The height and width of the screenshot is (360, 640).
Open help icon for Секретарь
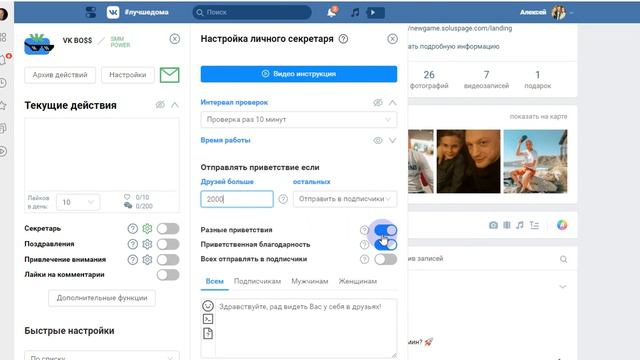[133, 229]
